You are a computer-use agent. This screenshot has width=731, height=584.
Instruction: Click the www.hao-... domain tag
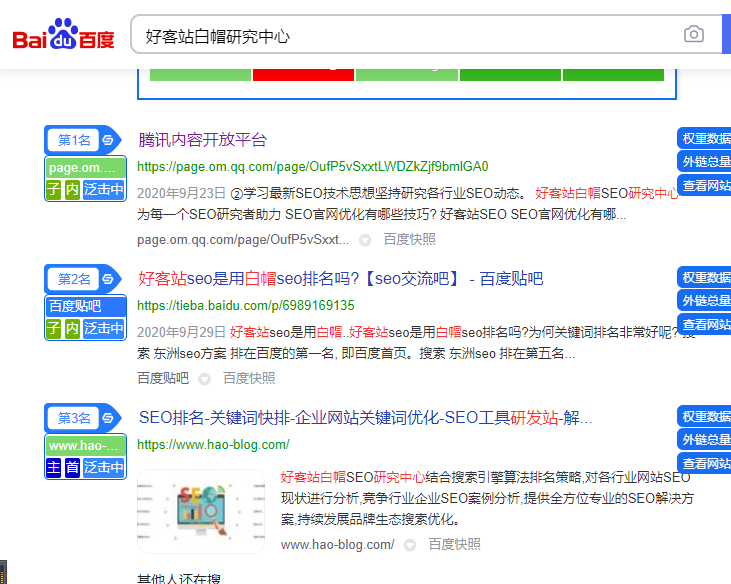tap(86, 446)
